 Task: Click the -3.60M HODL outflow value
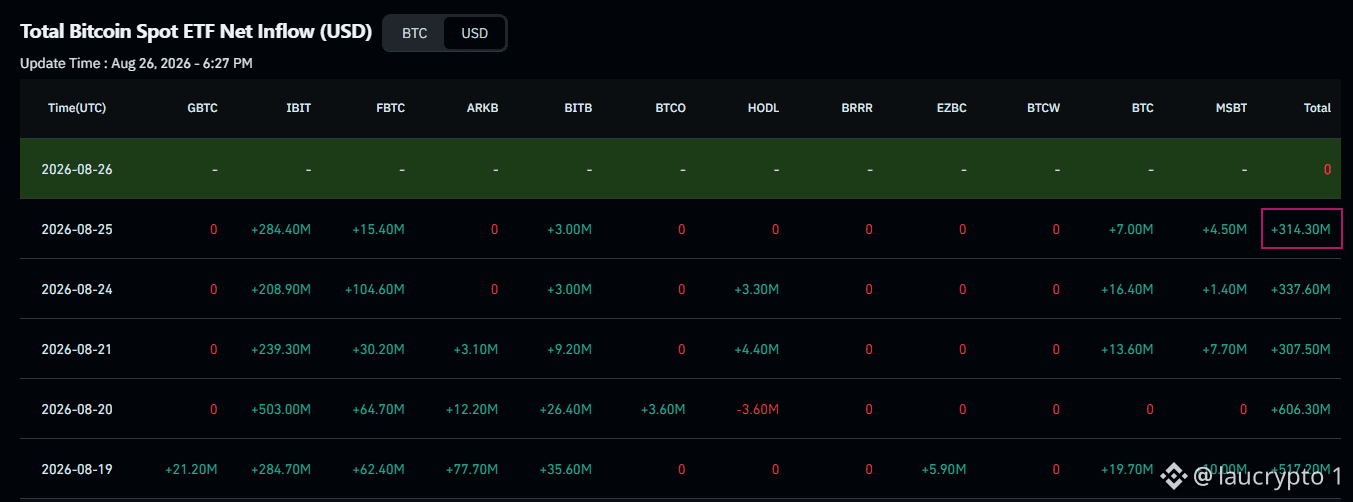pyautogui.click(x=757, y=410)
